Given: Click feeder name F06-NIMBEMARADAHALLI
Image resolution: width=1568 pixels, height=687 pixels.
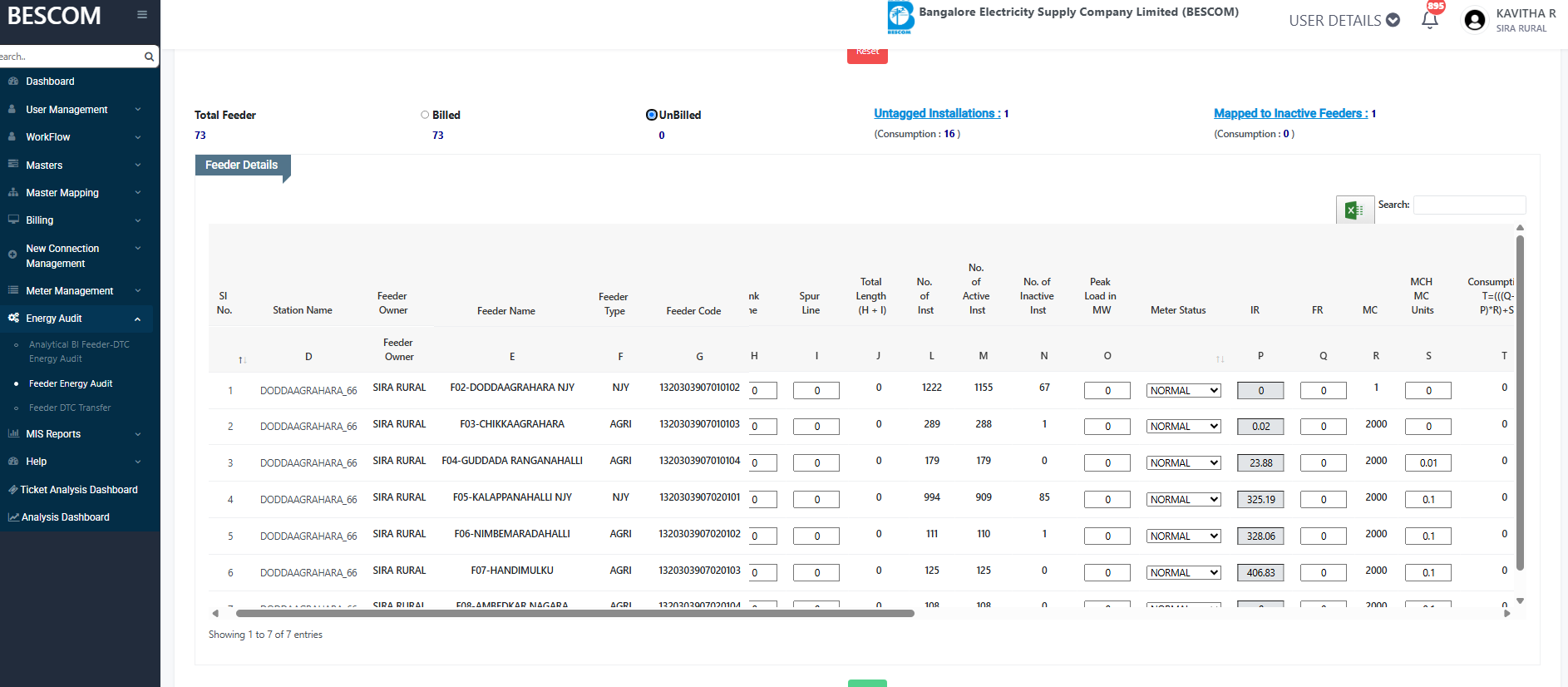Looking at the screenshot, I should tap(512, 534).
